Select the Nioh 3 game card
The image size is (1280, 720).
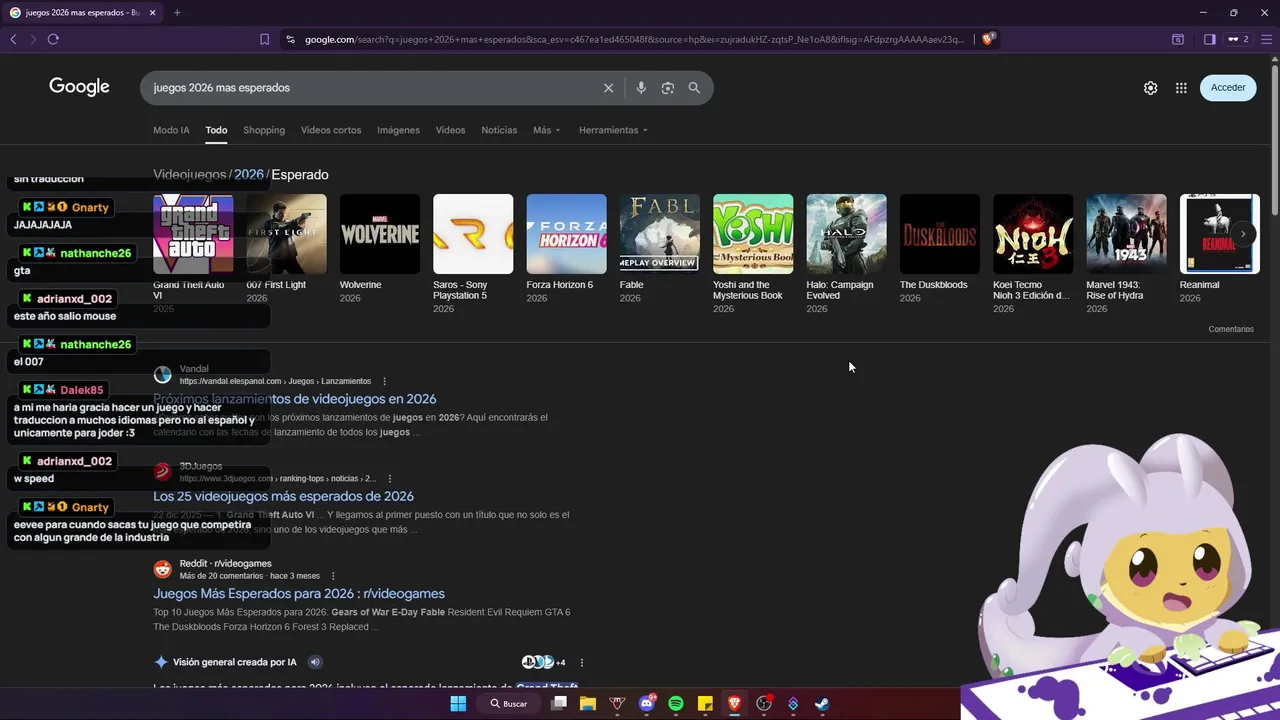pyautogui.click(x=1033, y=253)
